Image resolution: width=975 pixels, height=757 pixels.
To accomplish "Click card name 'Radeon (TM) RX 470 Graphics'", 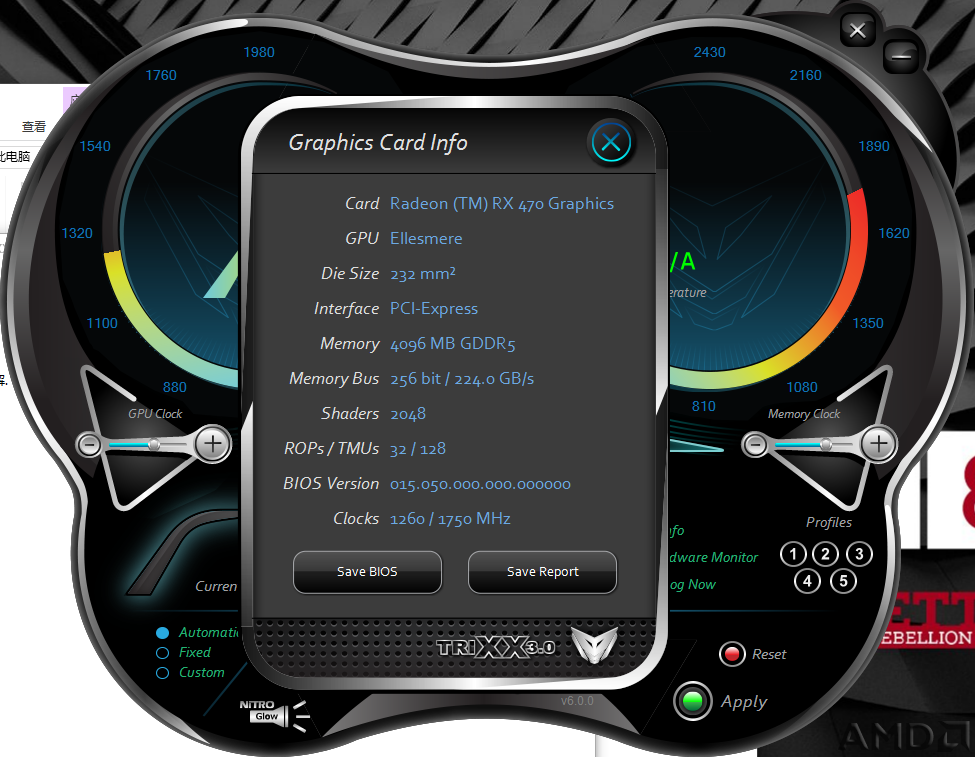I will click(x=502, y=203).
